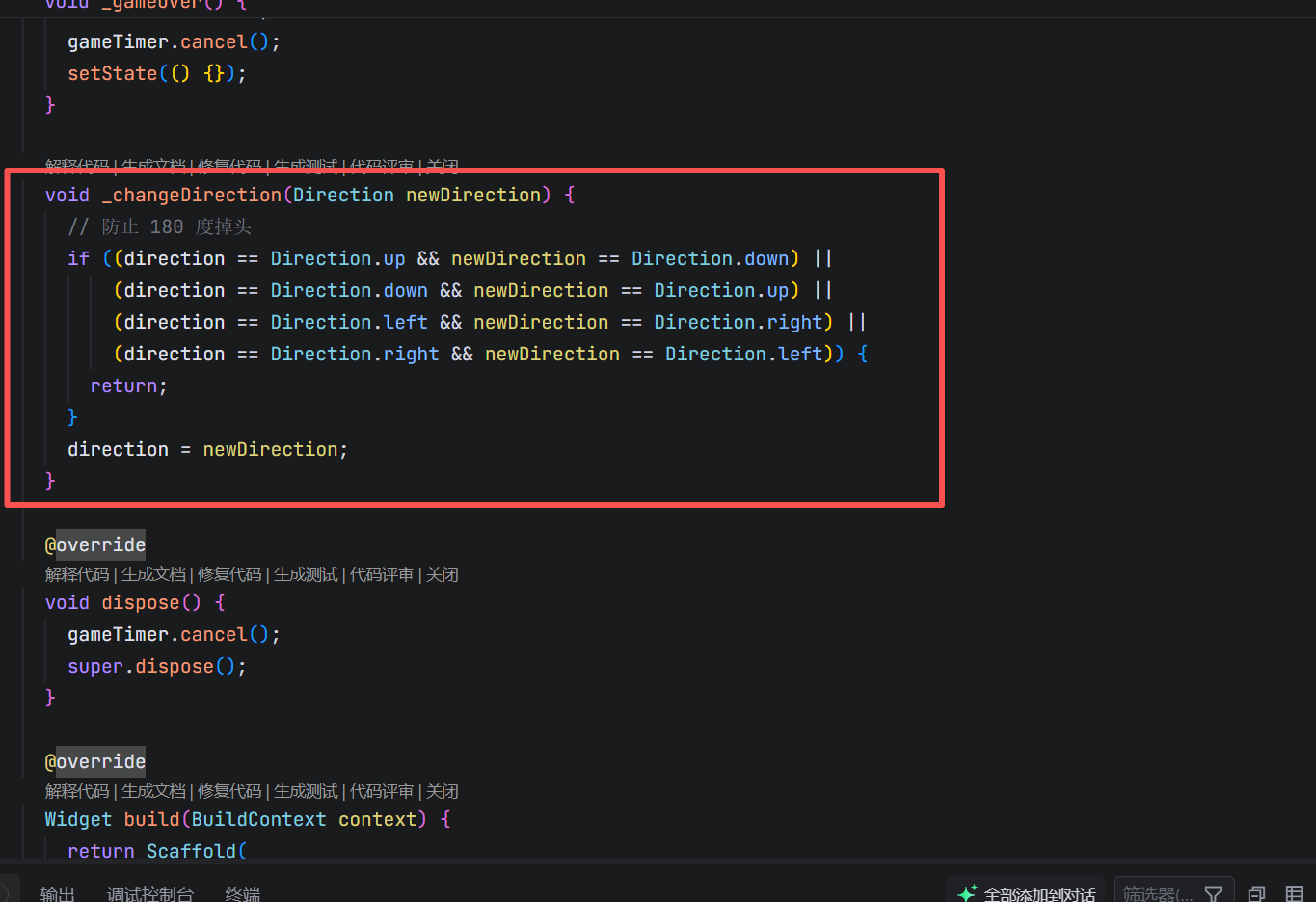Viewport: 1316px width, 902px height.
Task: Click the if keyword in _changeDirection
Action: [x=79, y=258]
